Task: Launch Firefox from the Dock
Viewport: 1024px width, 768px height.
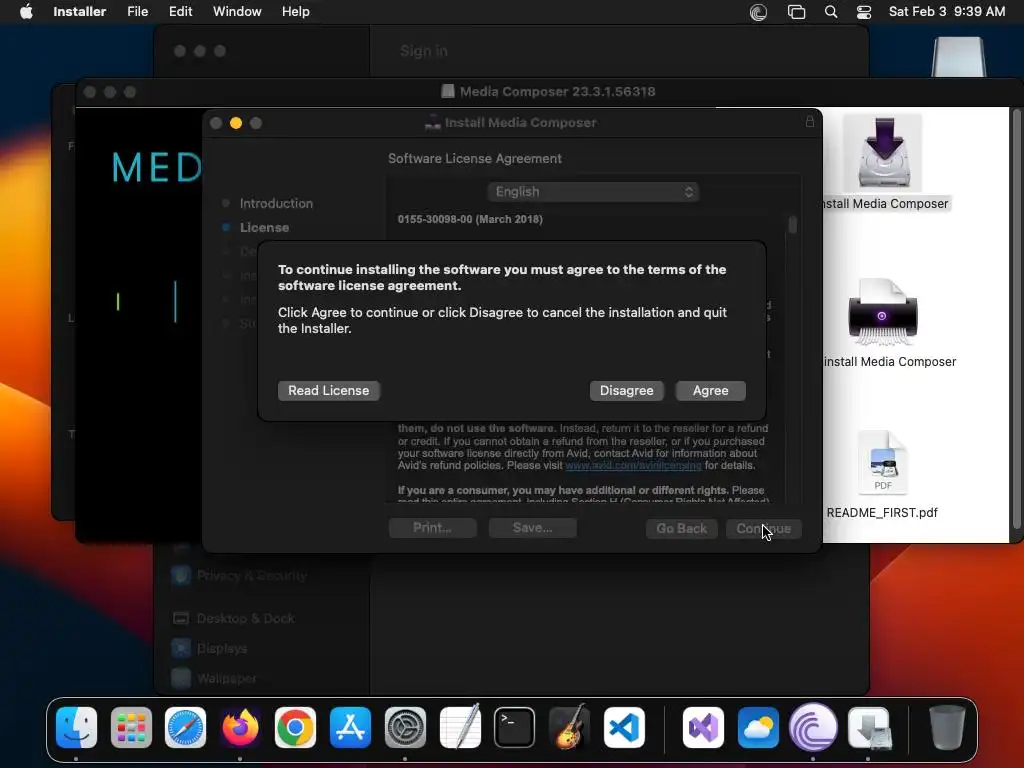Action: [x=240, y=727]
